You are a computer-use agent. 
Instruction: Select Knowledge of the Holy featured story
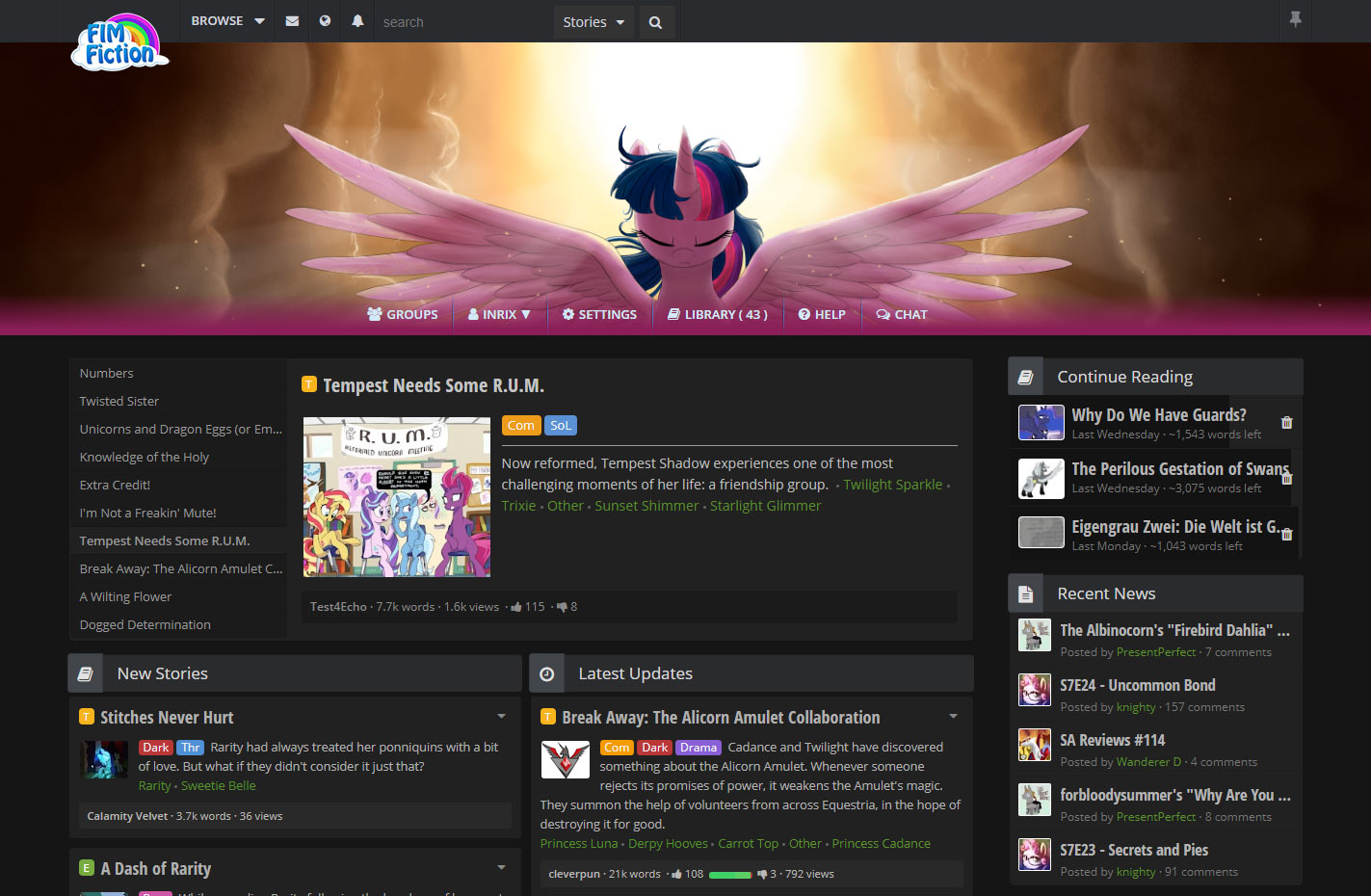(x=178, y=457)
